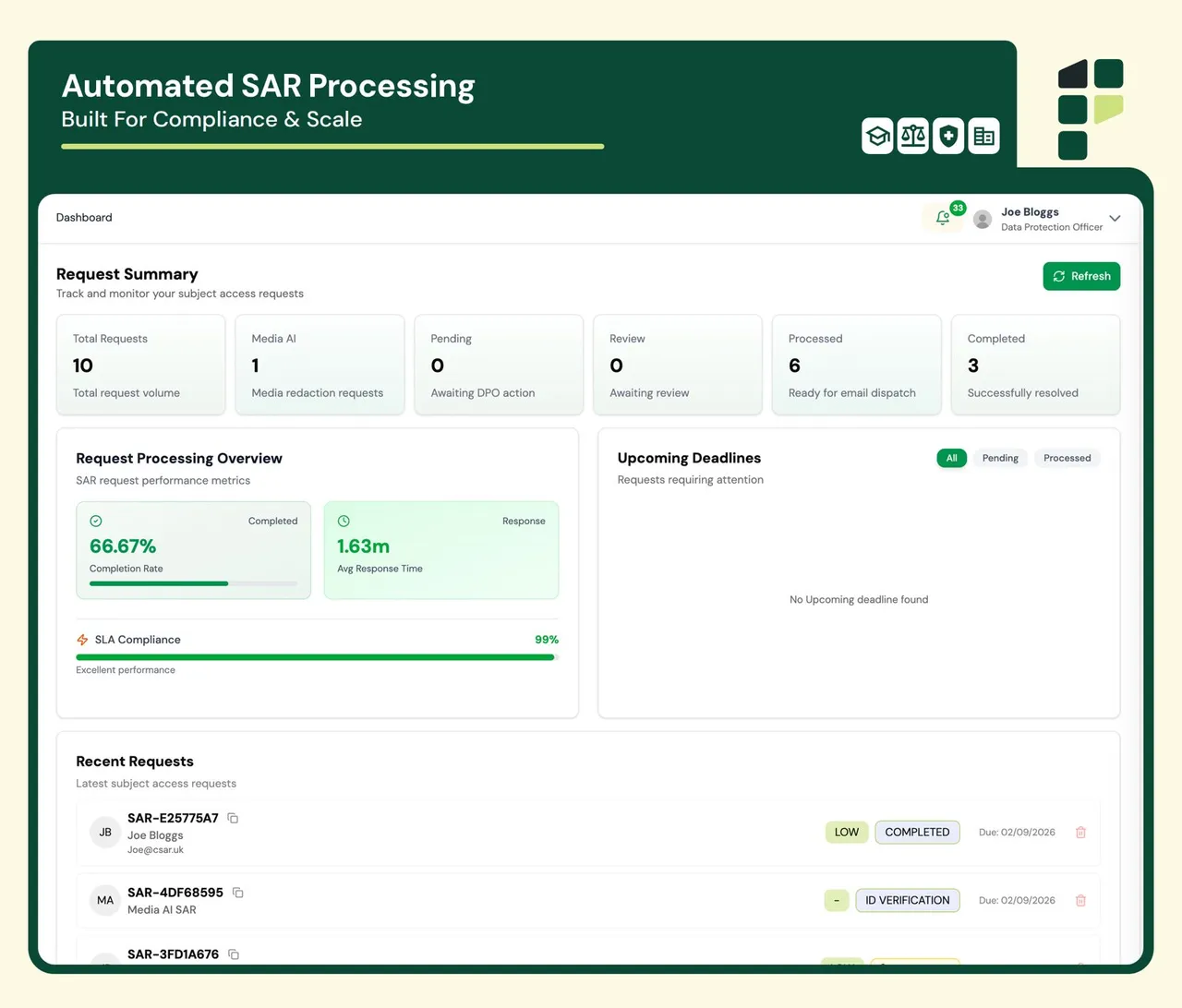The image size is (1182, 1008).
Task: Click the Joe@csar.uk email text
Action: [x=155, y=850]
